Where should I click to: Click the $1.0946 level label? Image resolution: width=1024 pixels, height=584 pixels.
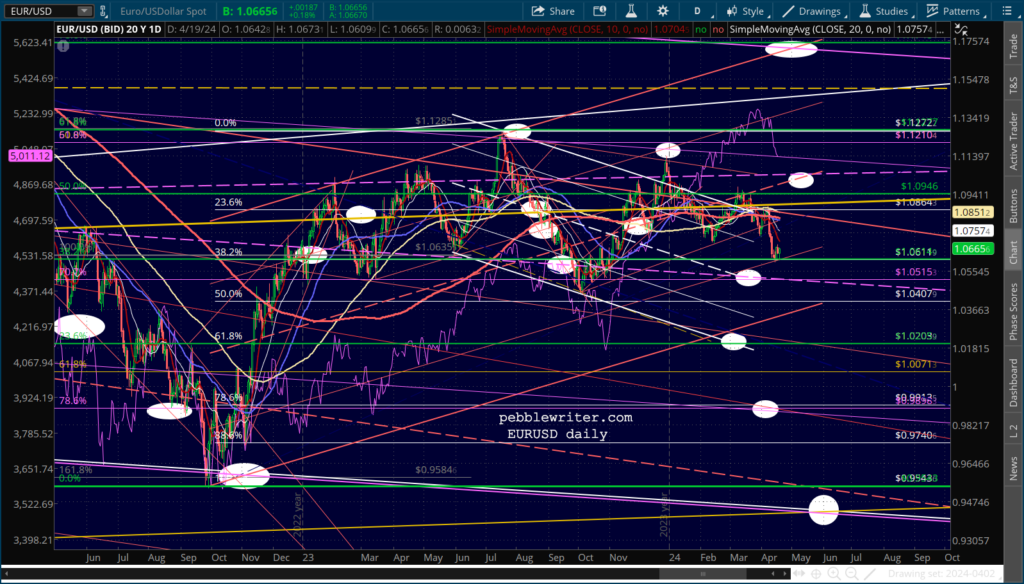[x=919, y=186]
